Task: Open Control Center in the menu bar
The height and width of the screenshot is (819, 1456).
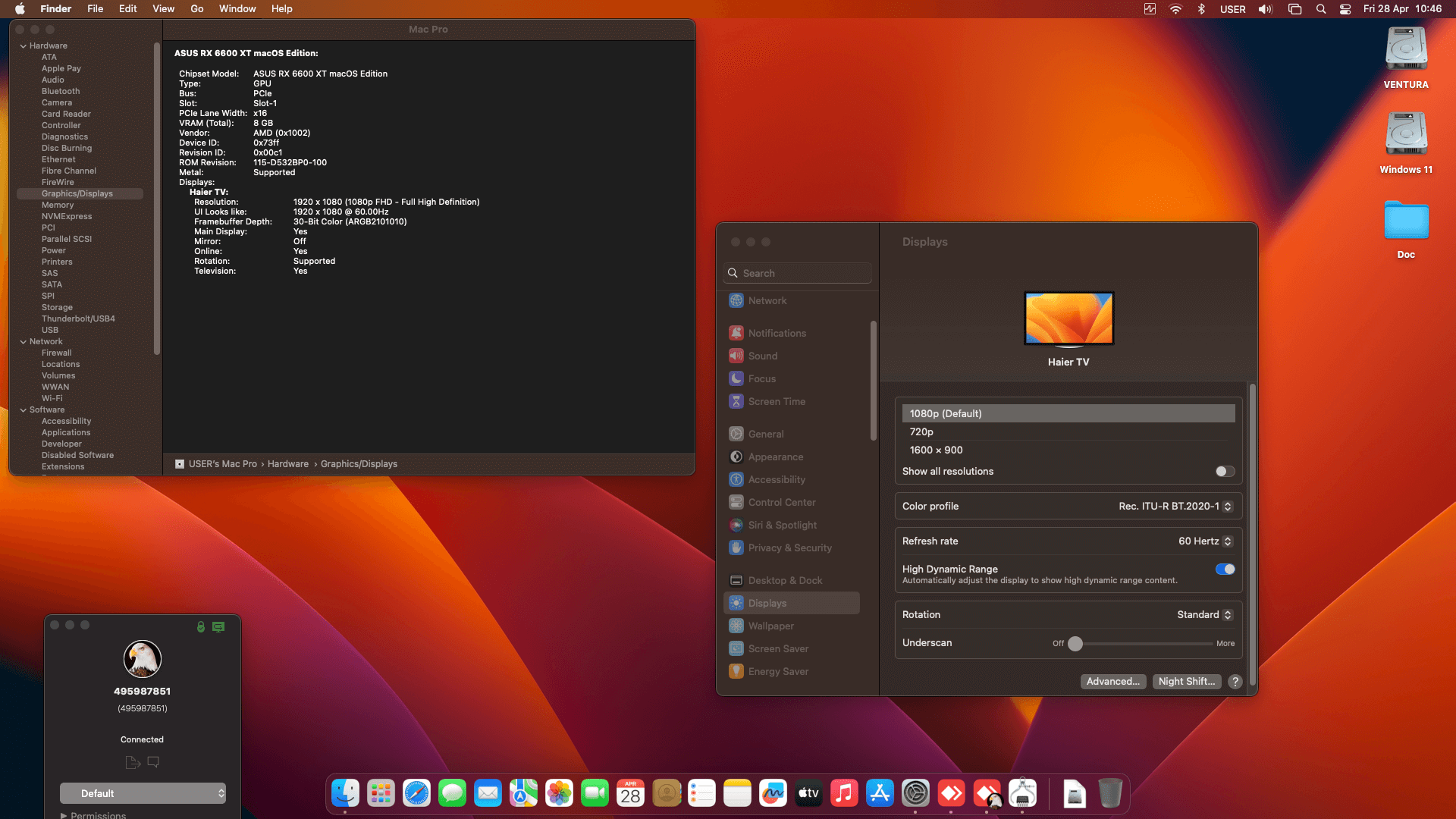Action: tap(1345, 9)
